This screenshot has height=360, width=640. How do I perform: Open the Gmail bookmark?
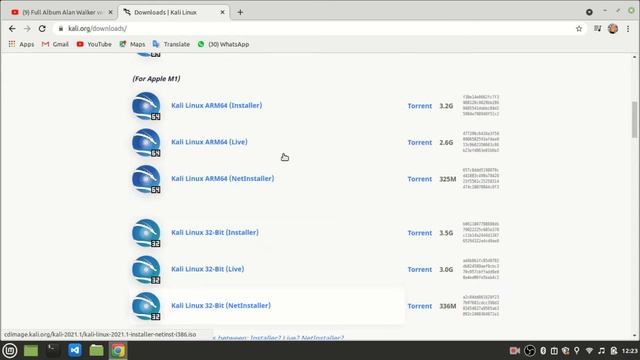pos(55,44)
